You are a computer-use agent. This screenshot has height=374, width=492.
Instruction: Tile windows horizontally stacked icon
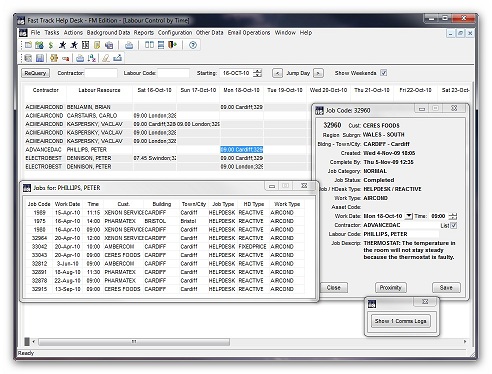click(x=161, y=45)
